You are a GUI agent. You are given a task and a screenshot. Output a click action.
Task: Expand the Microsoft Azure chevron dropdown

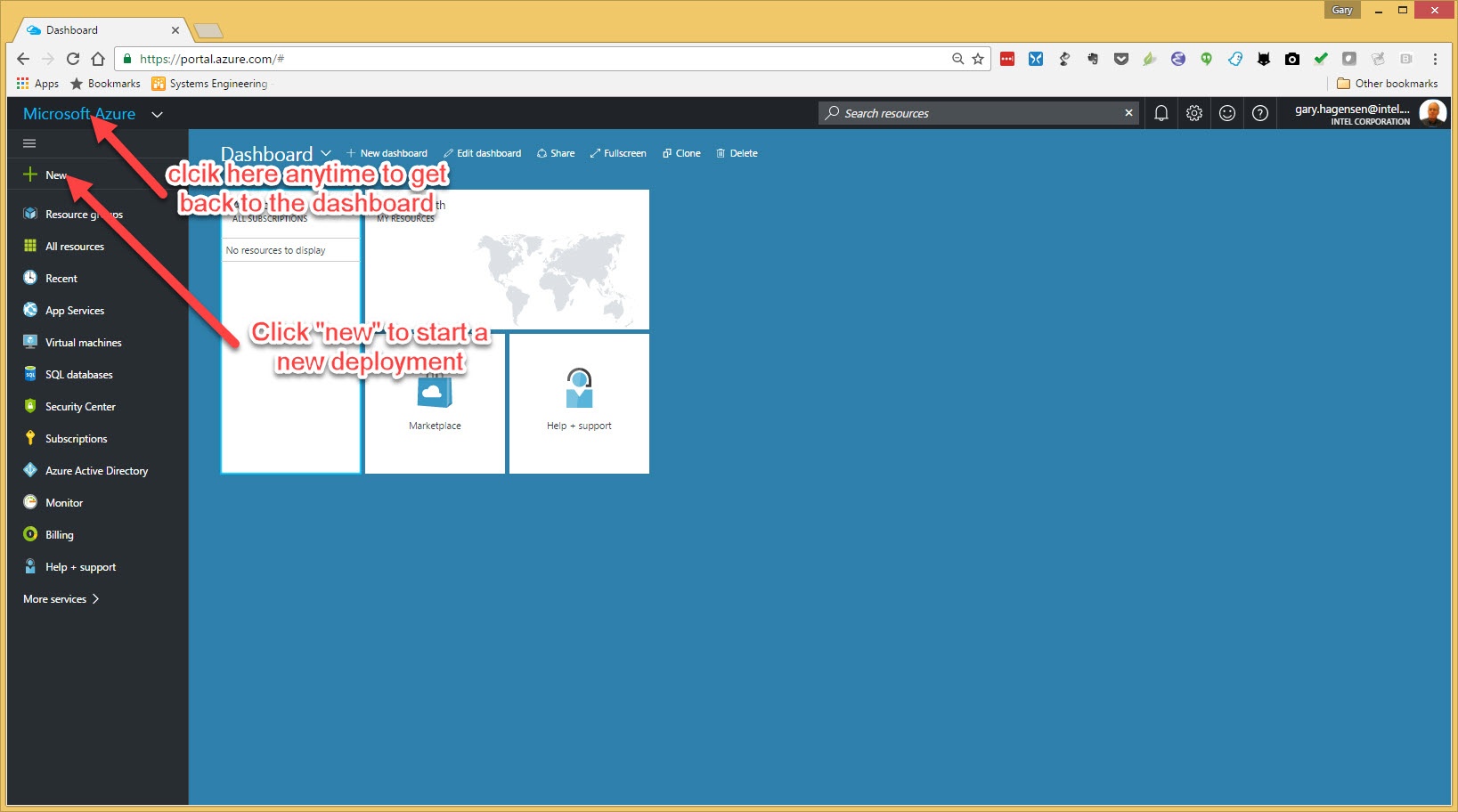tap(158, 114)
